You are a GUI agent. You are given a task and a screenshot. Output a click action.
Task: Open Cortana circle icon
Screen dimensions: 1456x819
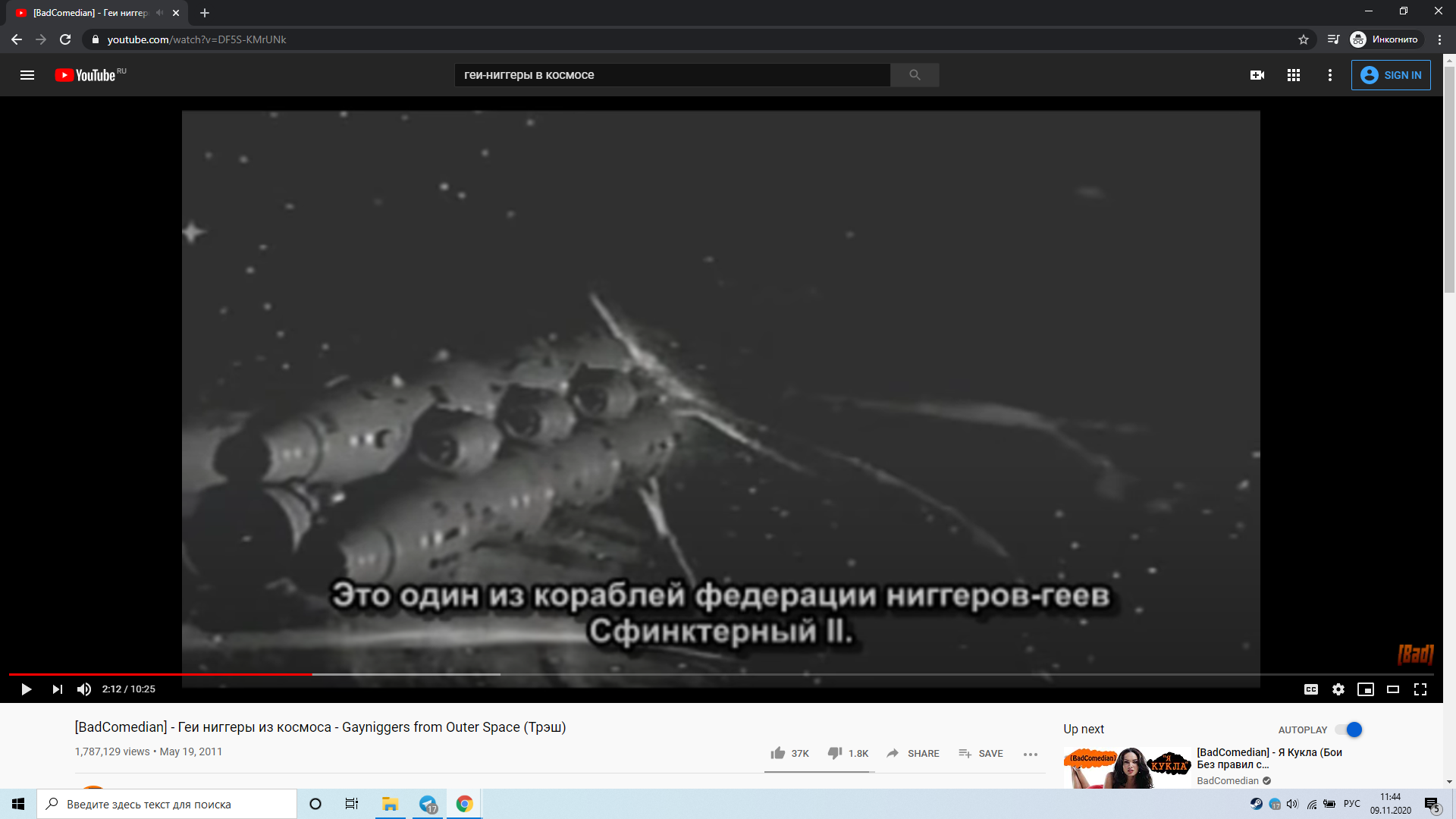click(315, 804)
